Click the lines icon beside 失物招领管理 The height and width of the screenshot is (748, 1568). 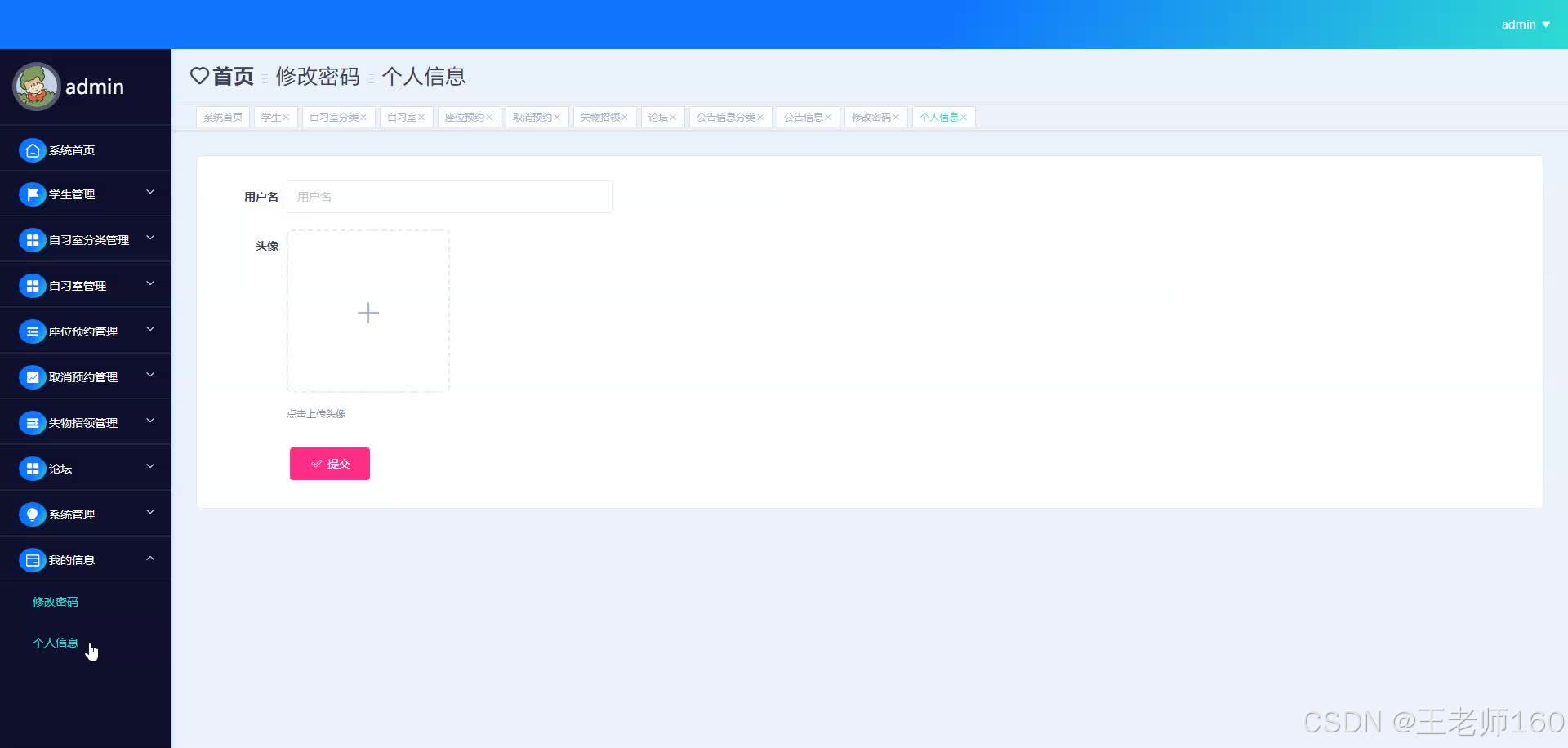[x=32, y=423]
